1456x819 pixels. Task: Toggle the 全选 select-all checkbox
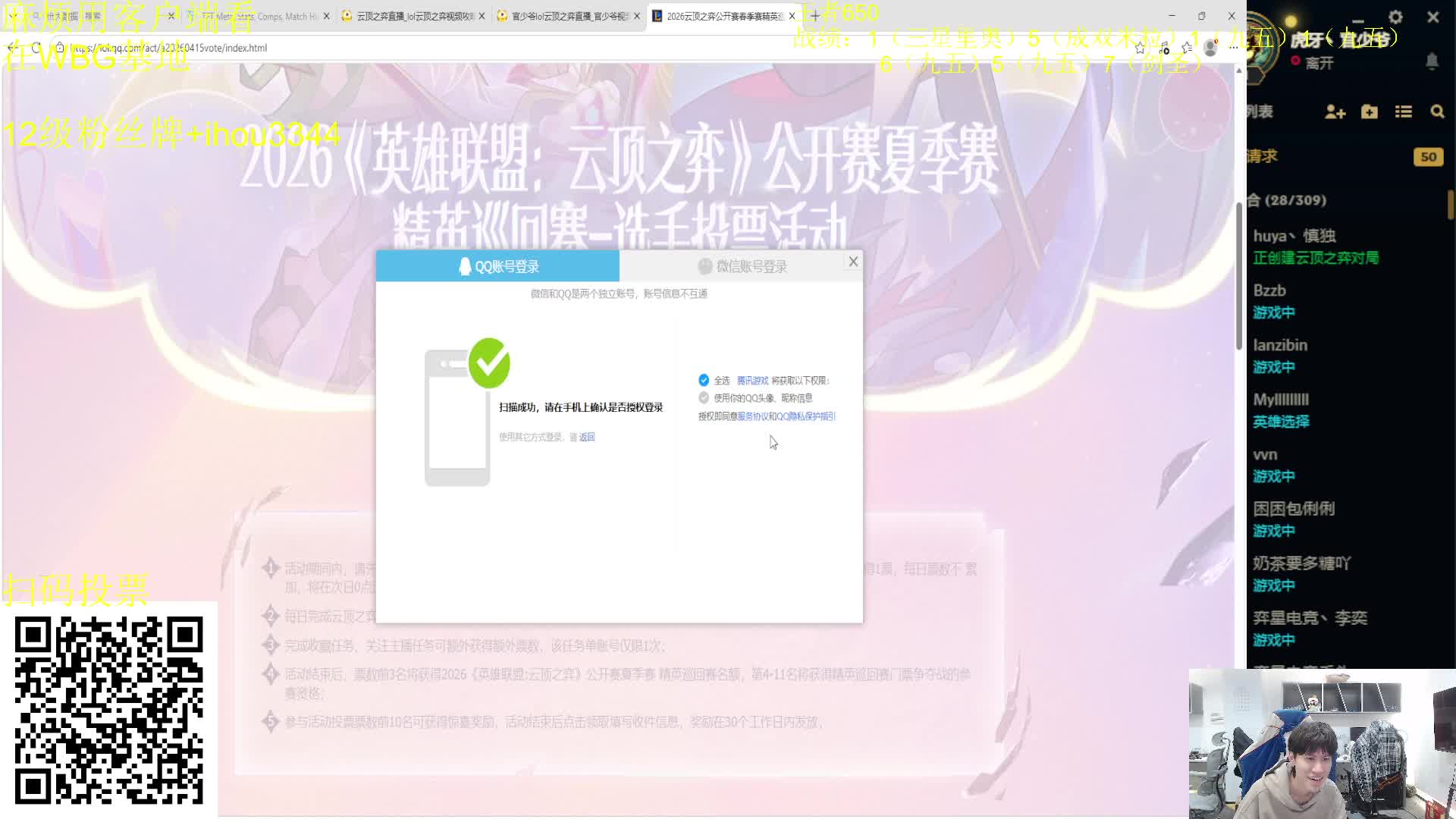(704, 380)
